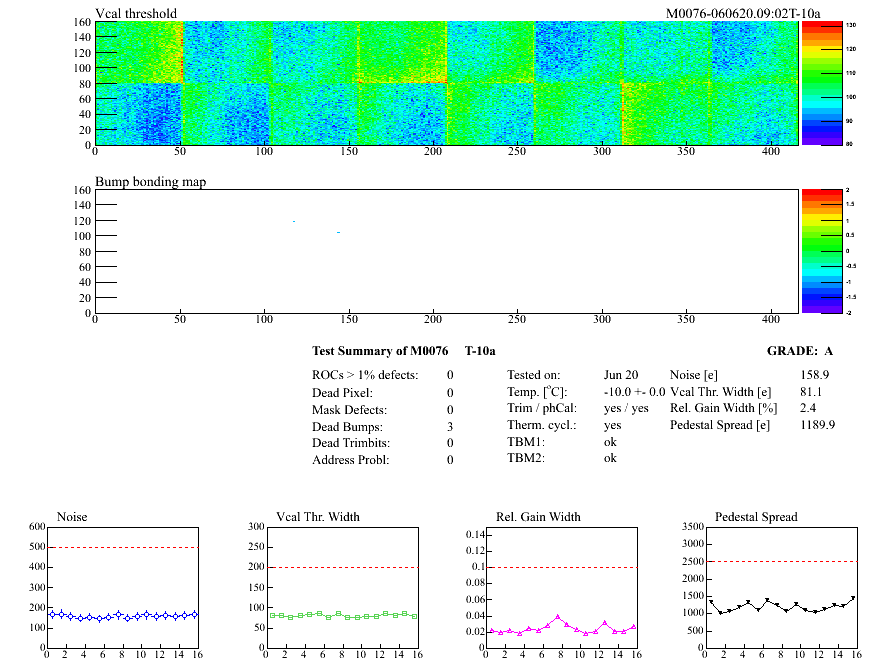Screen dimensions: 896x672
Task: Click the Vcal threshold plot title
Action: click(136, 13)
